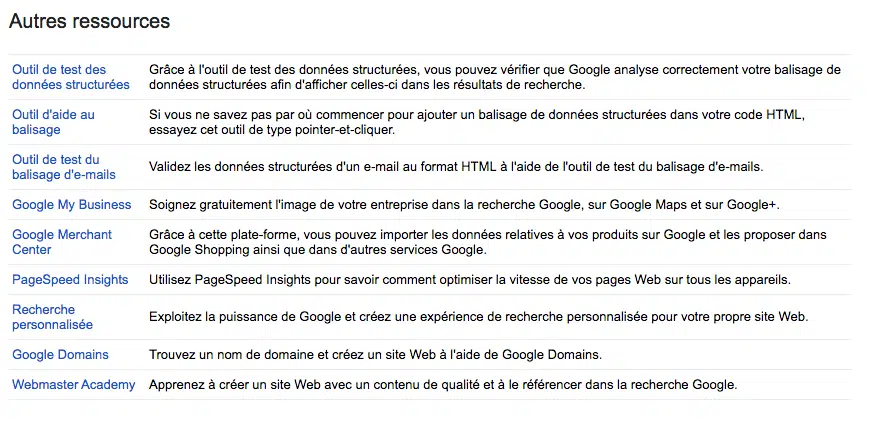Click the description mentioning pointer-et-cliquer
Screen dimensions: 876x421
tap(476, 122)
